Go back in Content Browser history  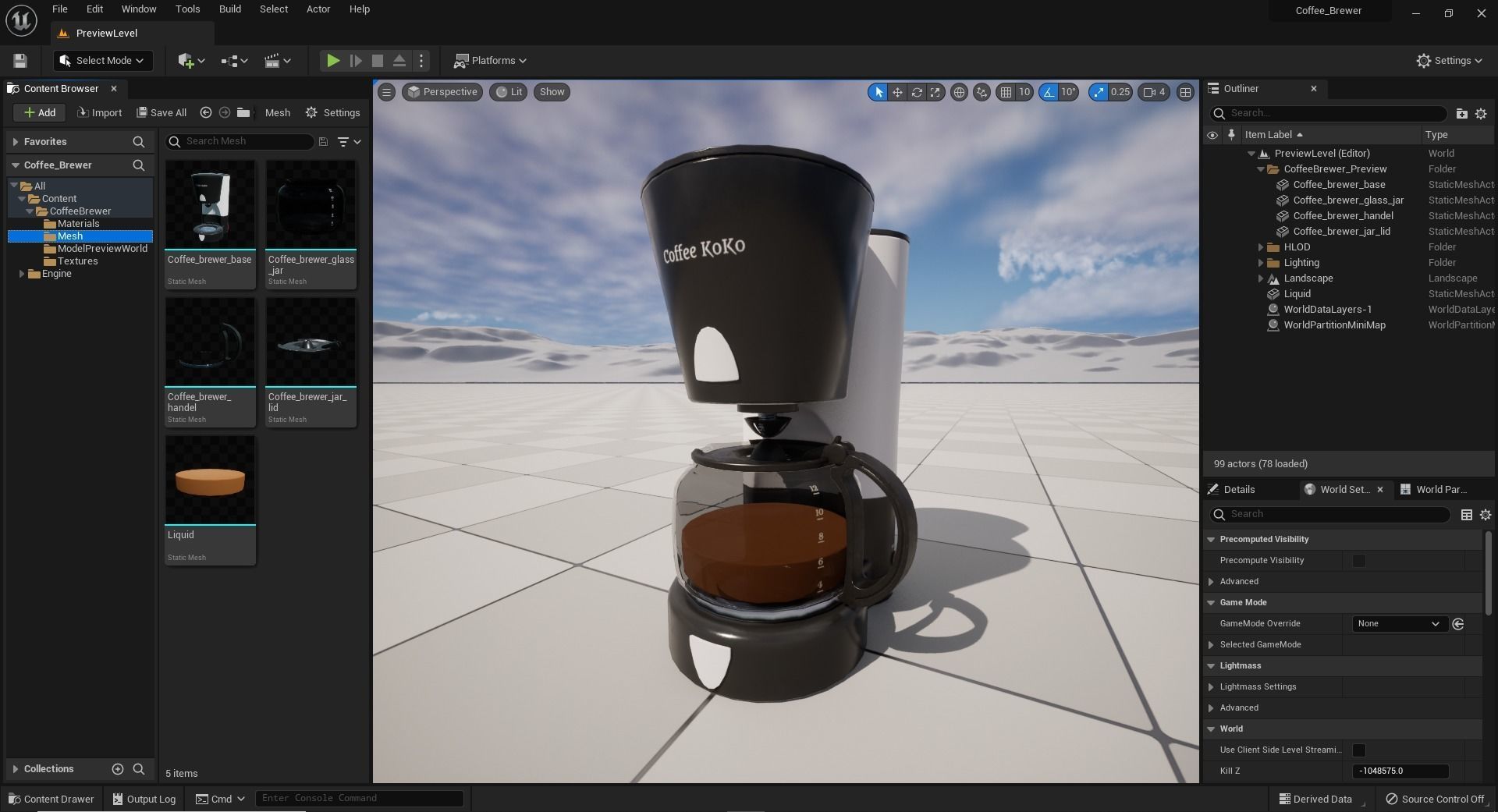206,112
